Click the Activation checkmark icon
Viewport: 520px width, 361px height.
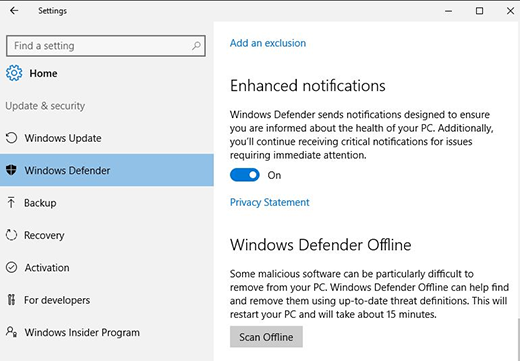point(11,267)
